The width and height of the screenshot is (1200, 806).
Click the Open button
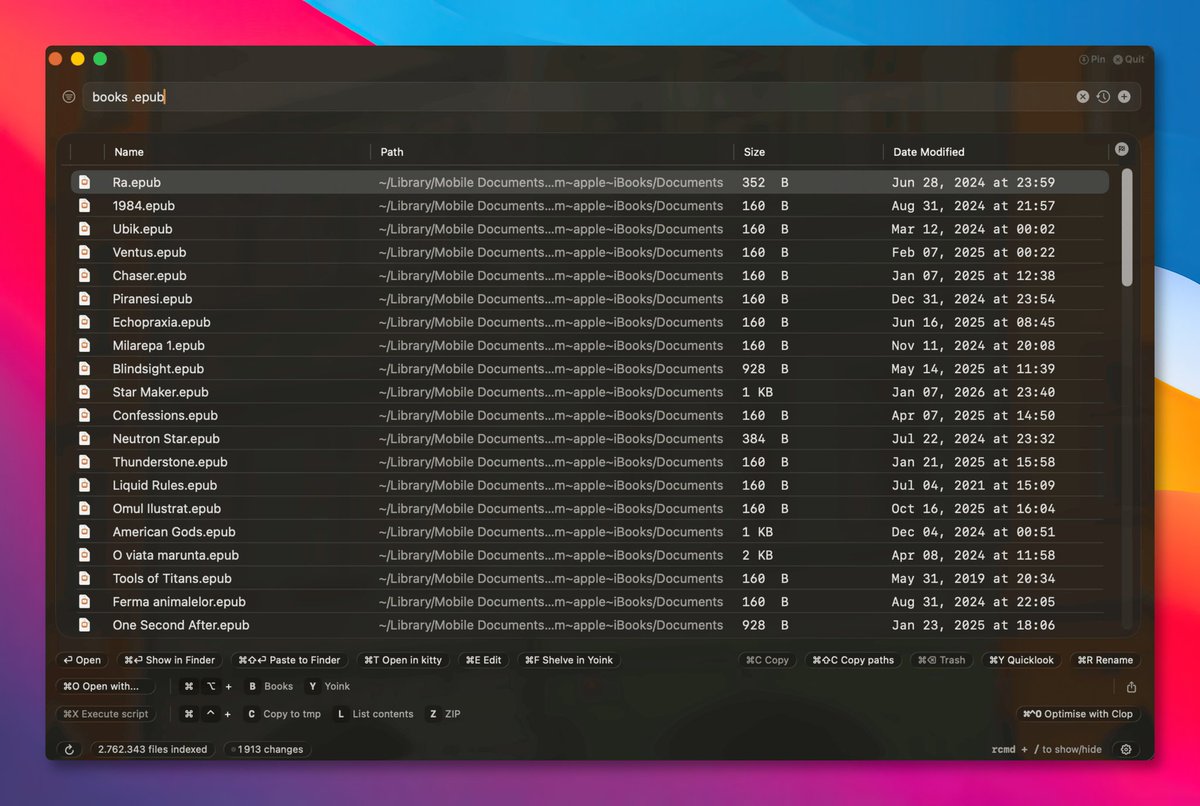(82, 660)
